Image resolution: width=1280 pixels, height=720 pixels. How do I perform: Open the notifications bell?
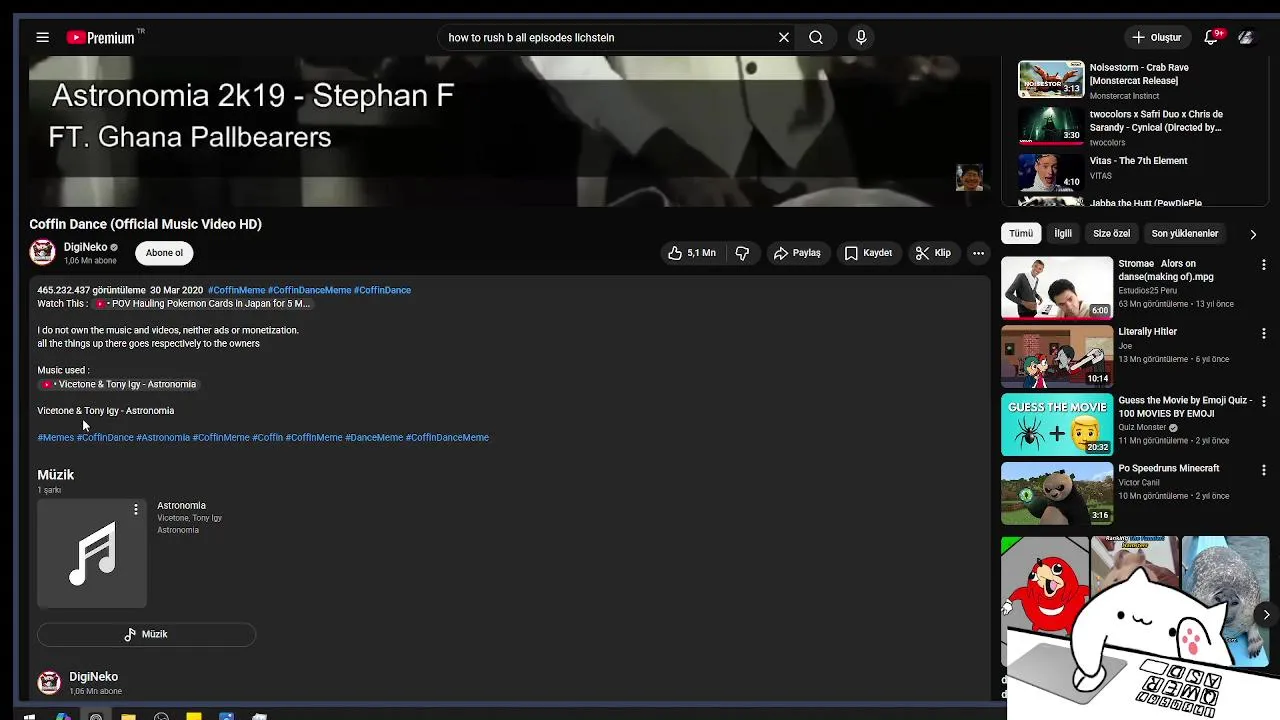point(1211,37)
